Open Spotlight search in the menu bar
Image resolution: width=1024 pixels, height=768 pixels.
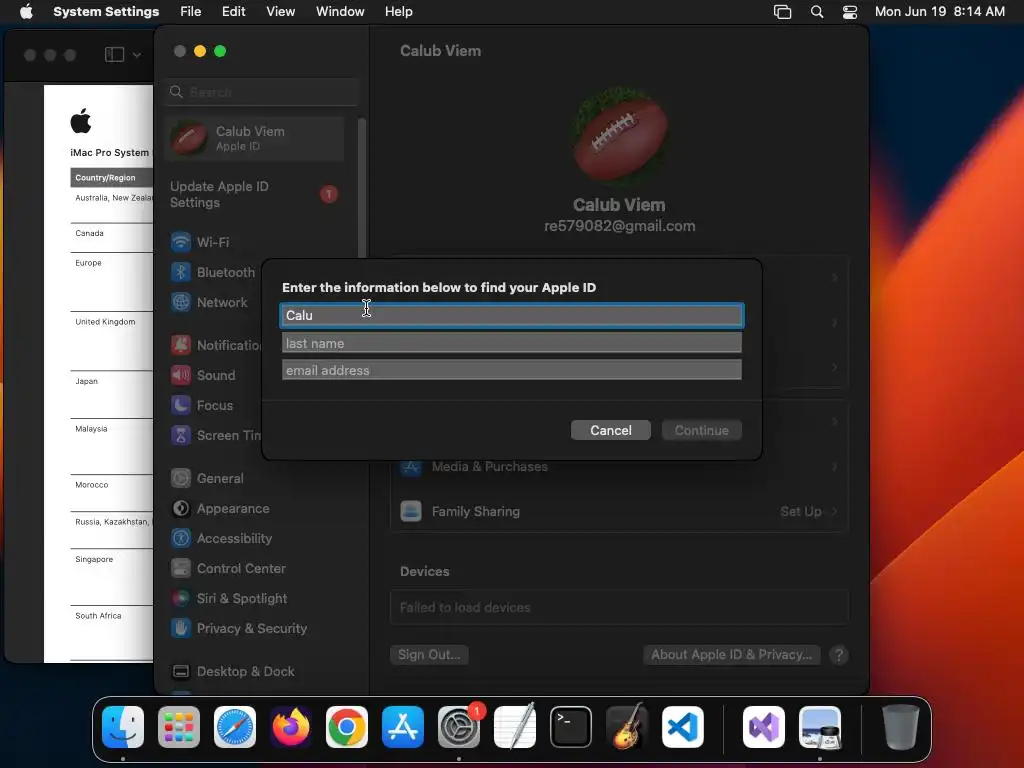point(817,12)
